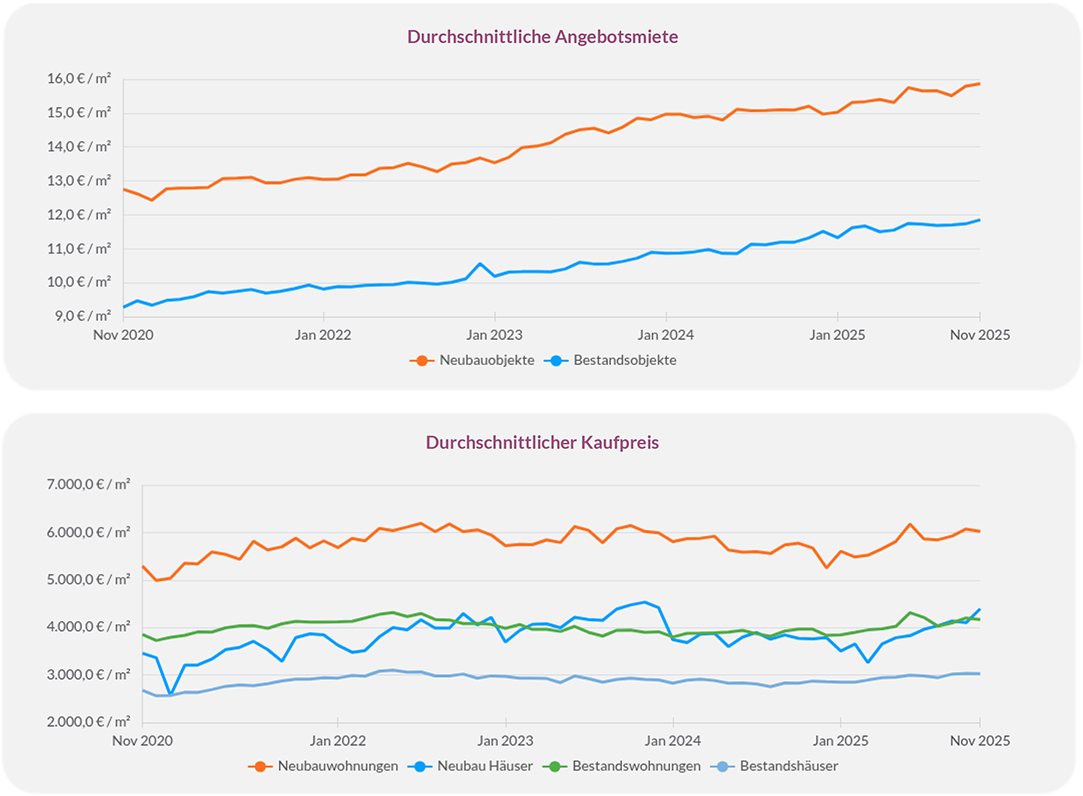Click Neubauobjekte line endpoint at Nov 2025
Viewport: 1083px width, 796px height.
tap(979, 83)
